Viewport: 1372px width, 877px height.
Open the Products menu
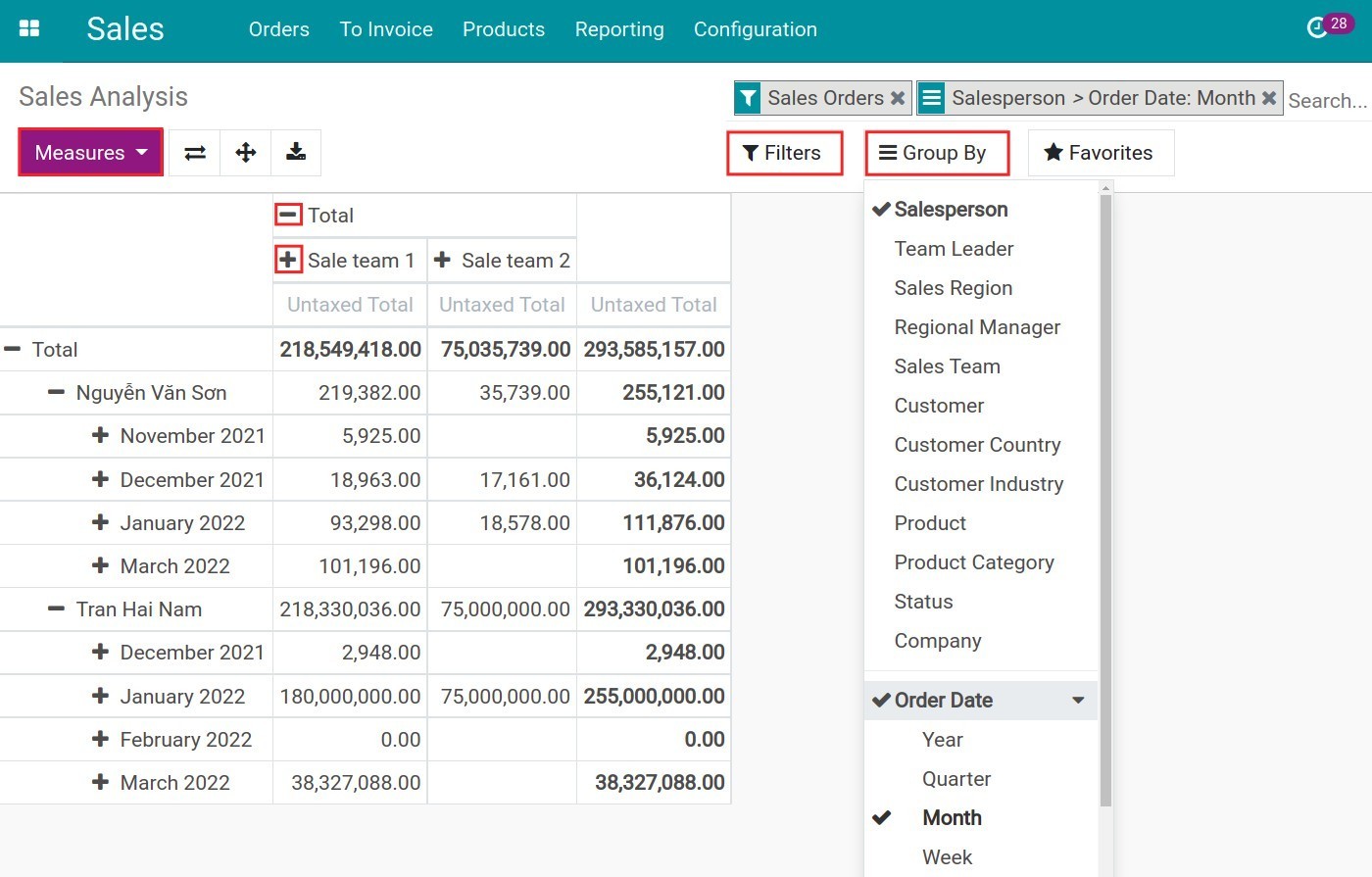coord(504,29)
